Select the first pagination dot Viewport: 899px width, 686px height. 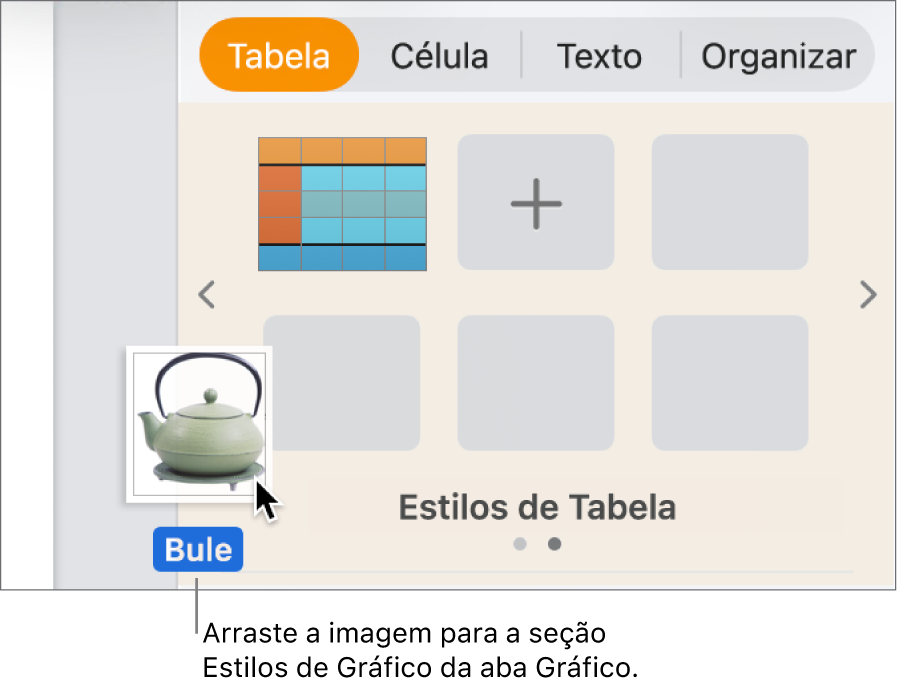[520, 544]
